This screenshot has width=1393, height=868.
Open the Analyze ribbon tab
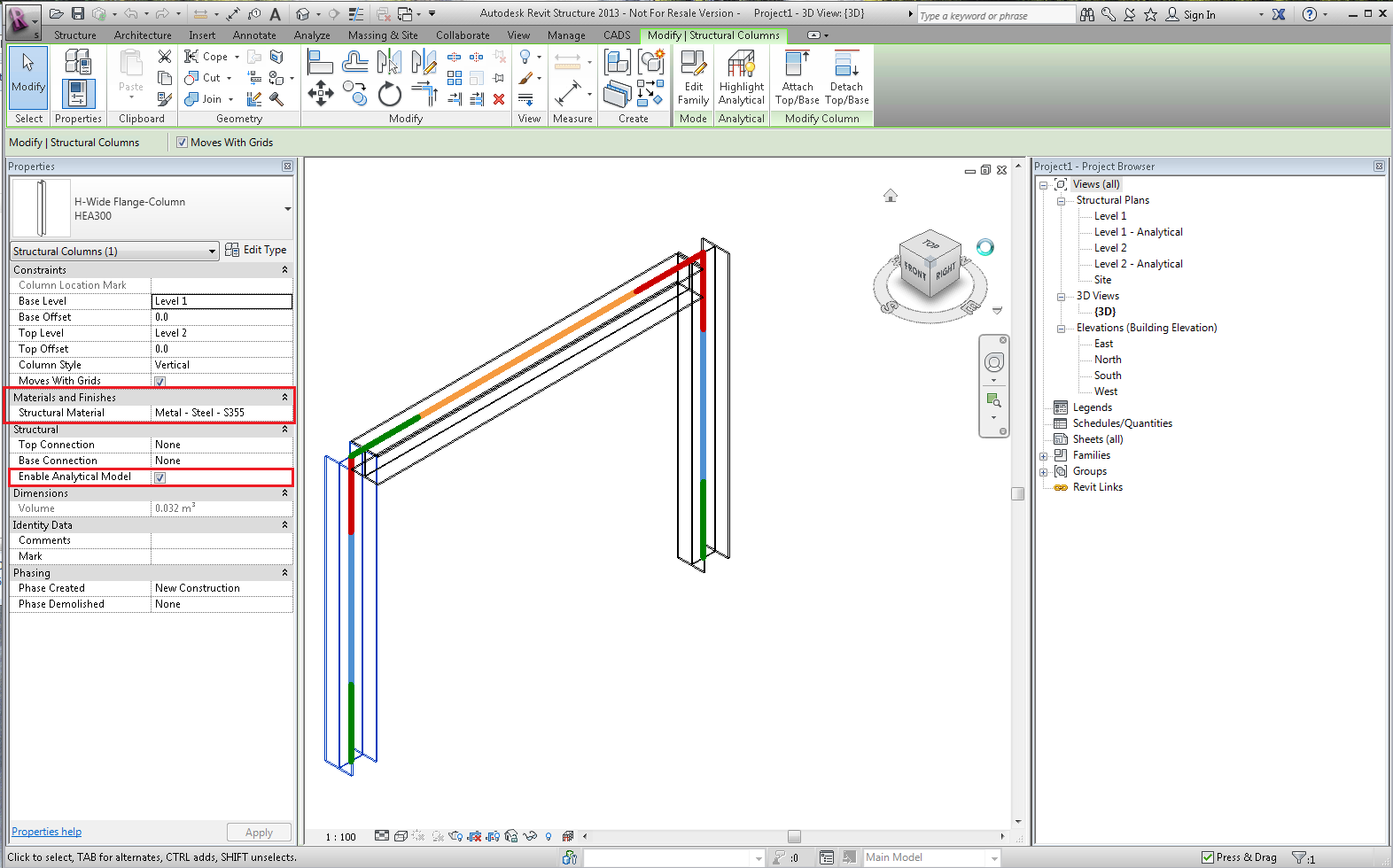click(x=312, y=35)
